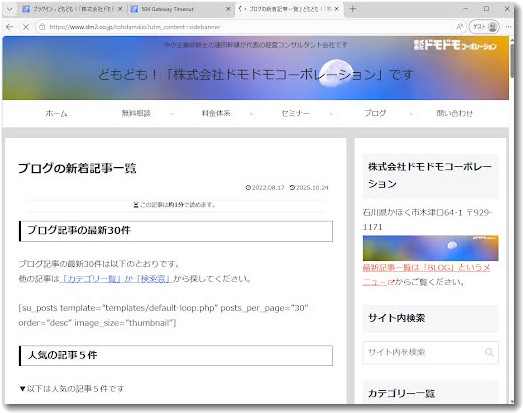The height and width of the screenshot is (413, 523).
Task: Minimize the browser window
Action: coord(466,9)
